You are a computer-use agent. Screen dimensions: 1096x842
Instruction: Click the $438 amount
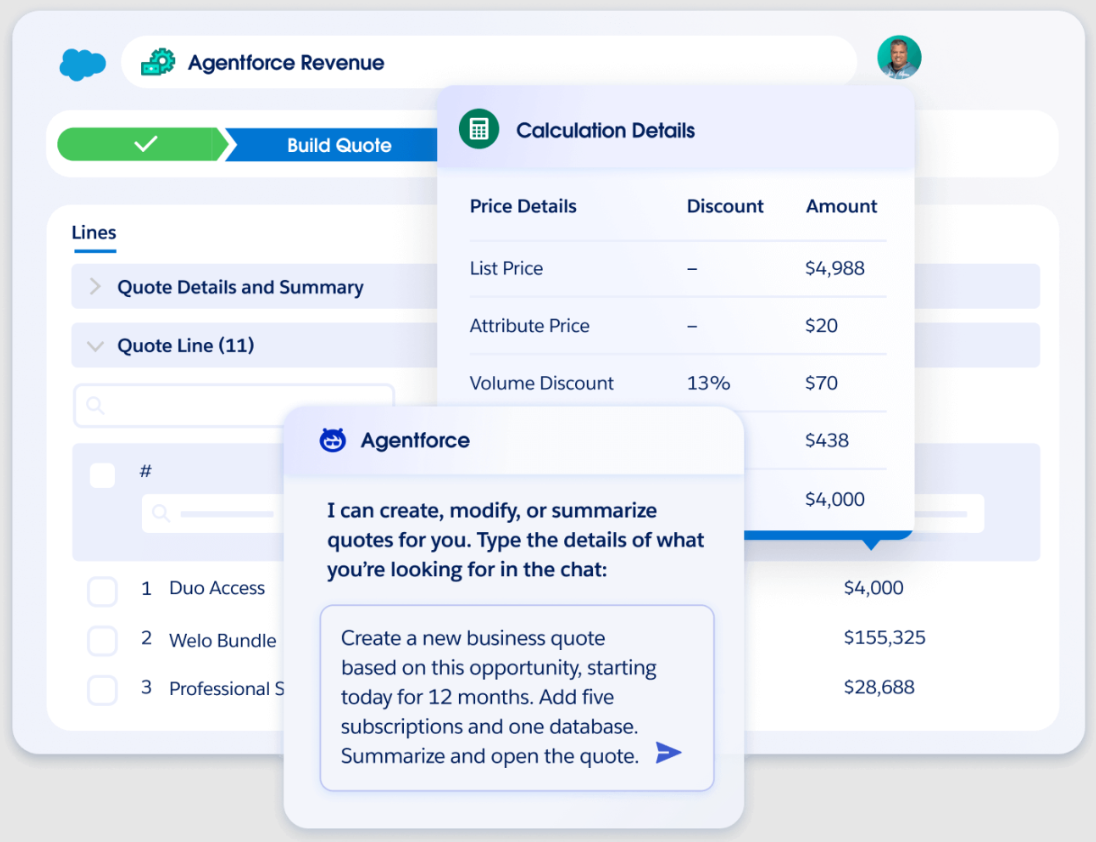point(827,440)
